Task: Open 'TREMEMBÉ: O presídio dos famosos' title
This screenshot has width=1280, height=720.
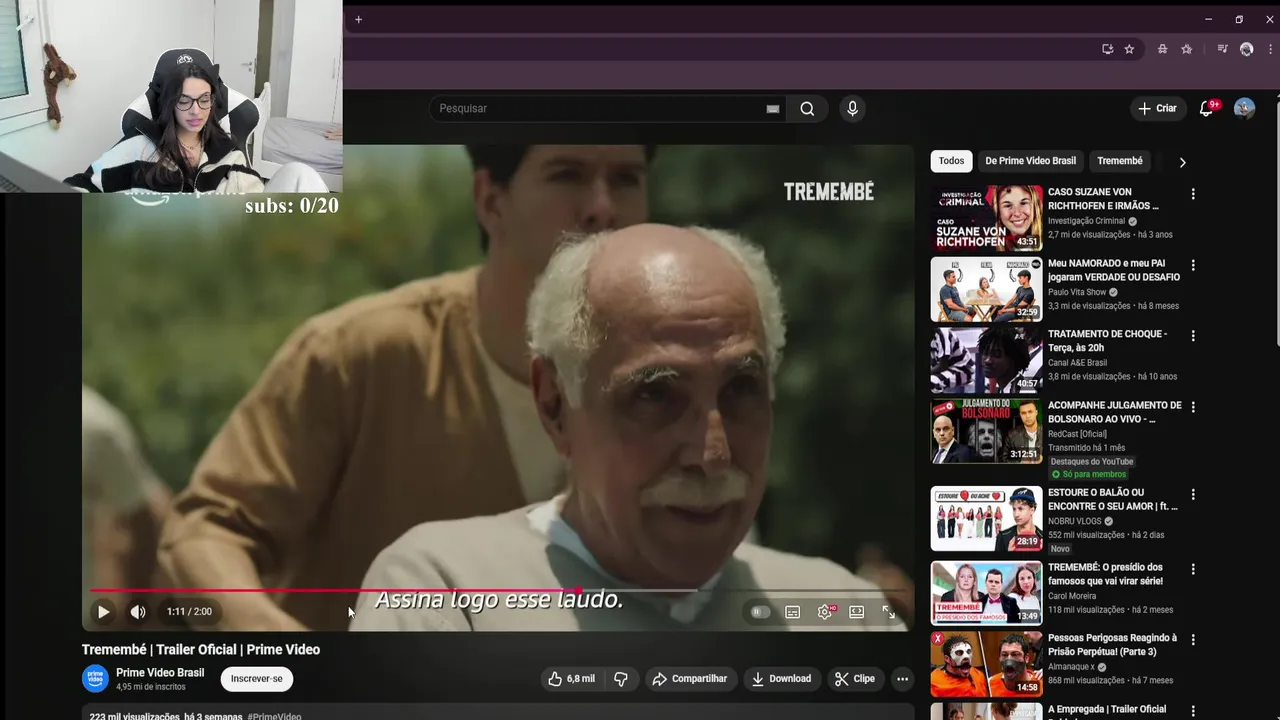Action: coord(1105,574)
